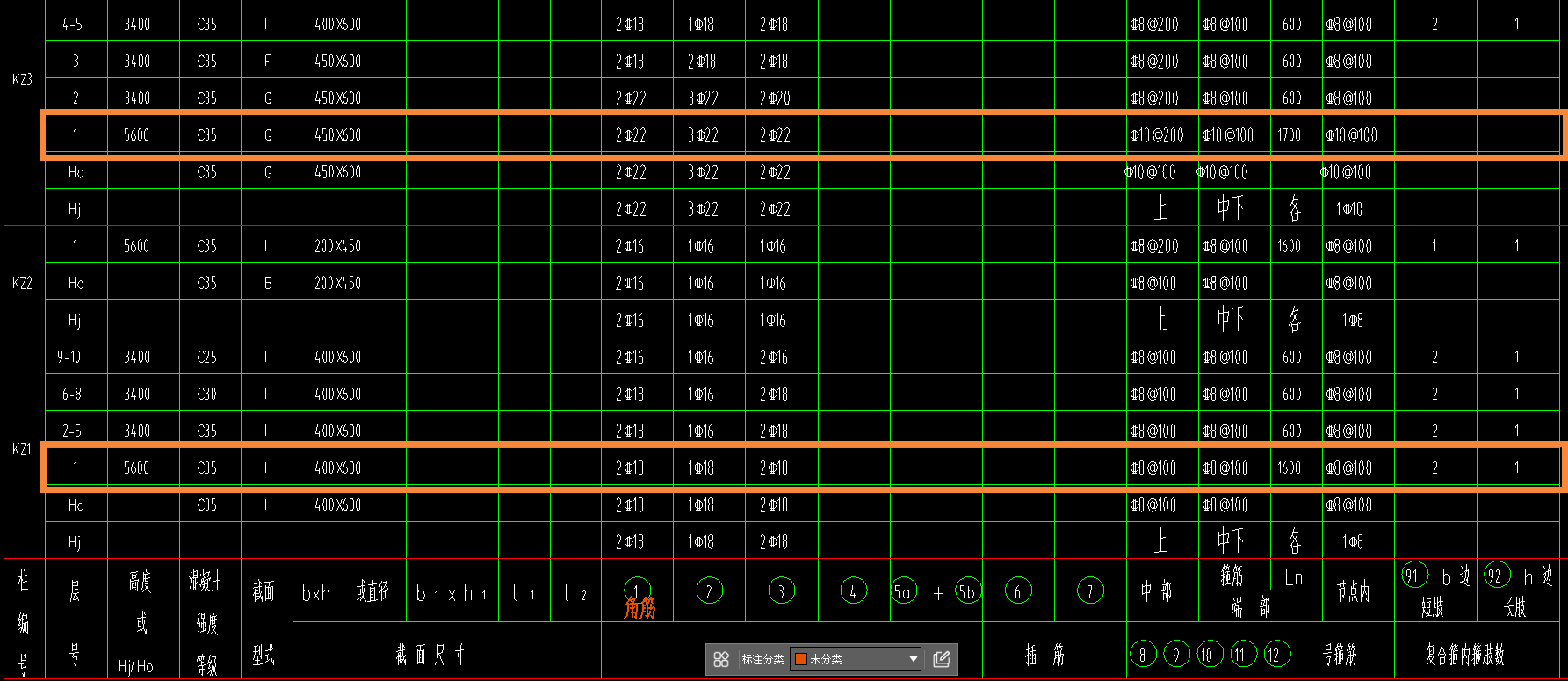Image resolution: width=1568 pixels, height=681 pixels.
Task: Select the KZ1 column label
Action: point(22,449)
